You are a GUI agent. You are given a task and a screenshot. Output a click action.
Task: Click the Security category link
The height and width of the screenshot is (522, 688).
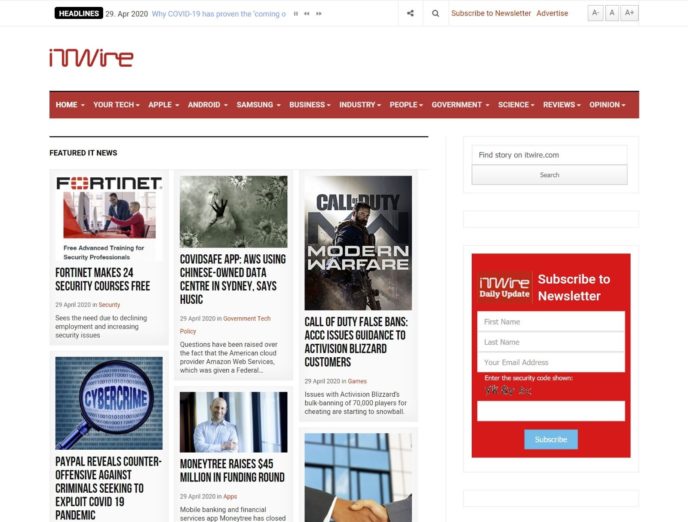(109, 304)
